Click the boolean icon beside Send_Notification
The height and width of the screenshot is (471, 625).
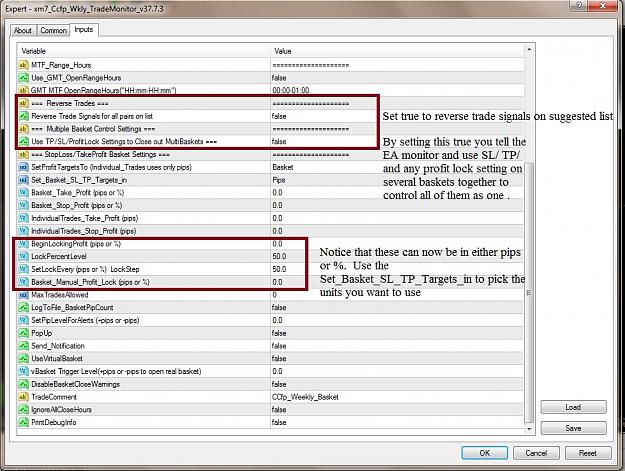[24, 345]
